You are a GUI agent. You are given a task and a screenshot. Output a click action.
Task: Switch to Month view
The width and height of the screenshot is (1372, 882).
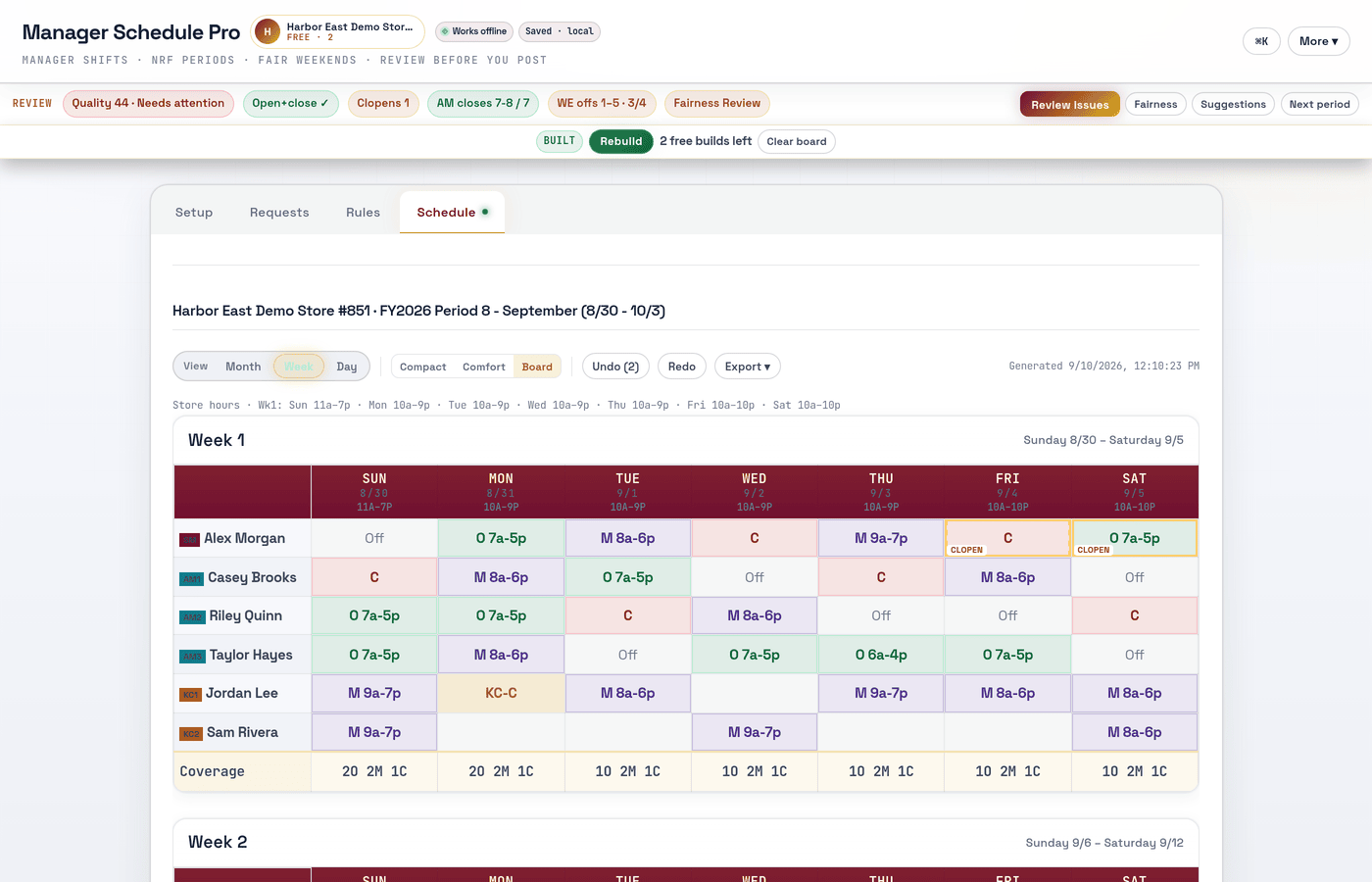tap(243, 367)
